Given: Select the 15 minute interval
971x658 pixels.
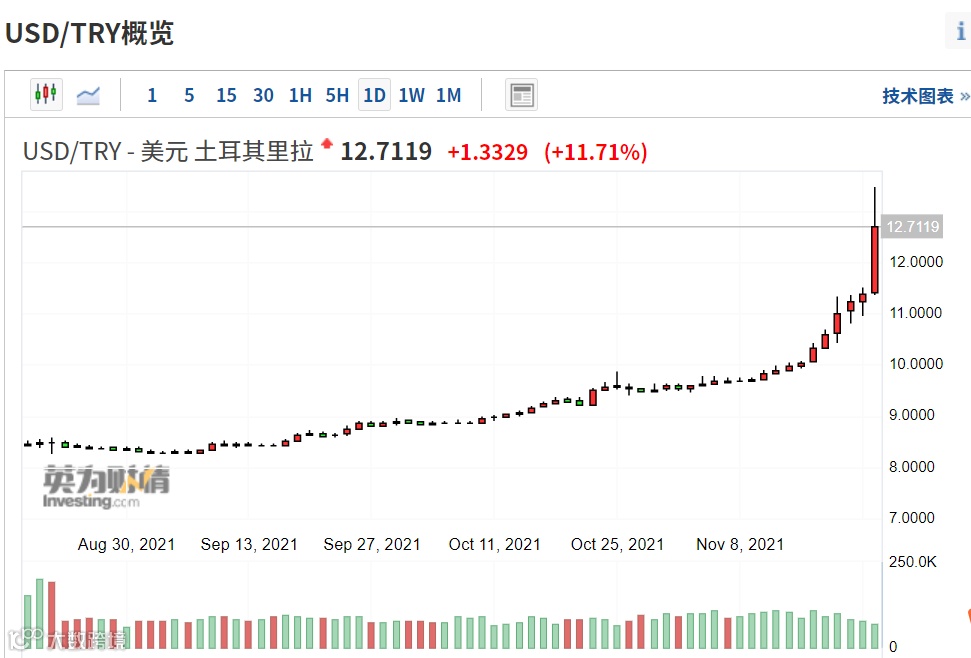Looking at the screenshot, I should tap(226, 95).
